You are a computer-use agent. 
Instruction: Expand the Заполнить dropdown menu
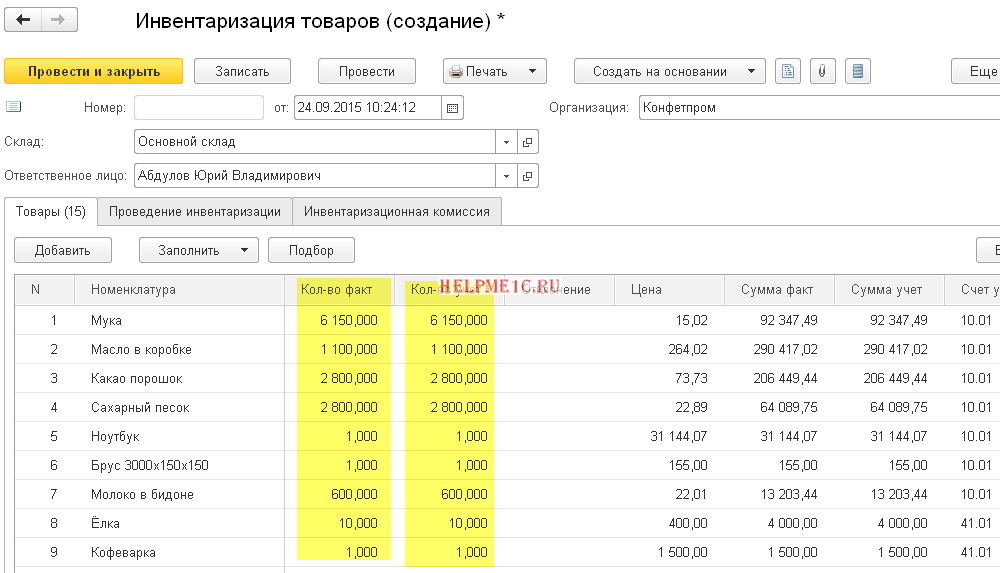click(x=243, y=250)
